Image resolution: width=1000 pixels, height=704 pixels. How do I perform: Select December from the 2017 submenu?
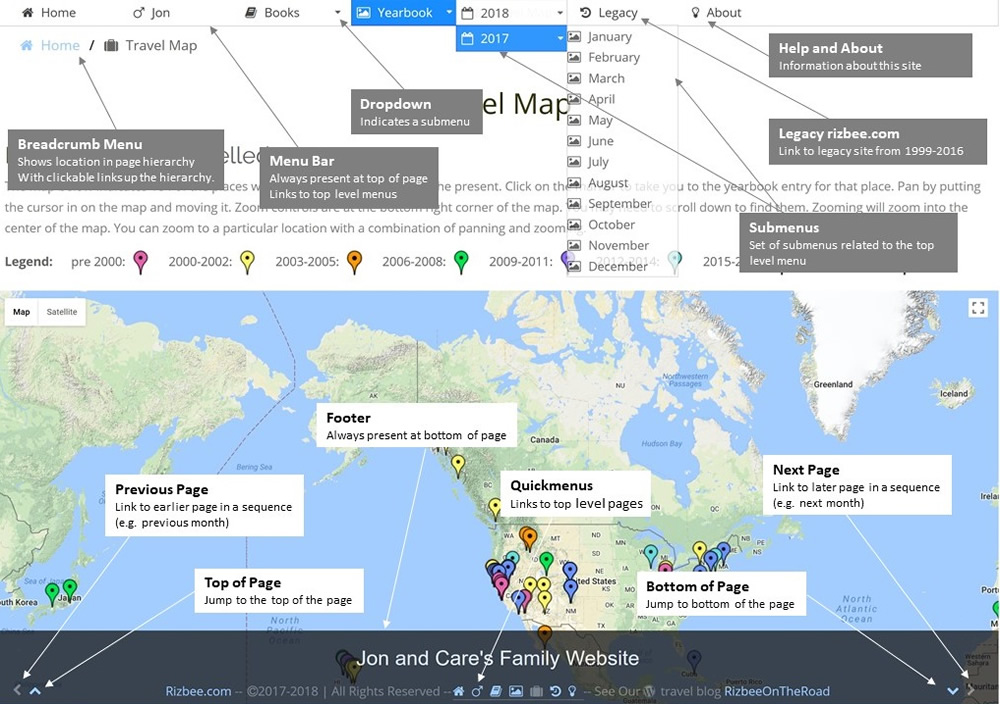tap(608, 267)
